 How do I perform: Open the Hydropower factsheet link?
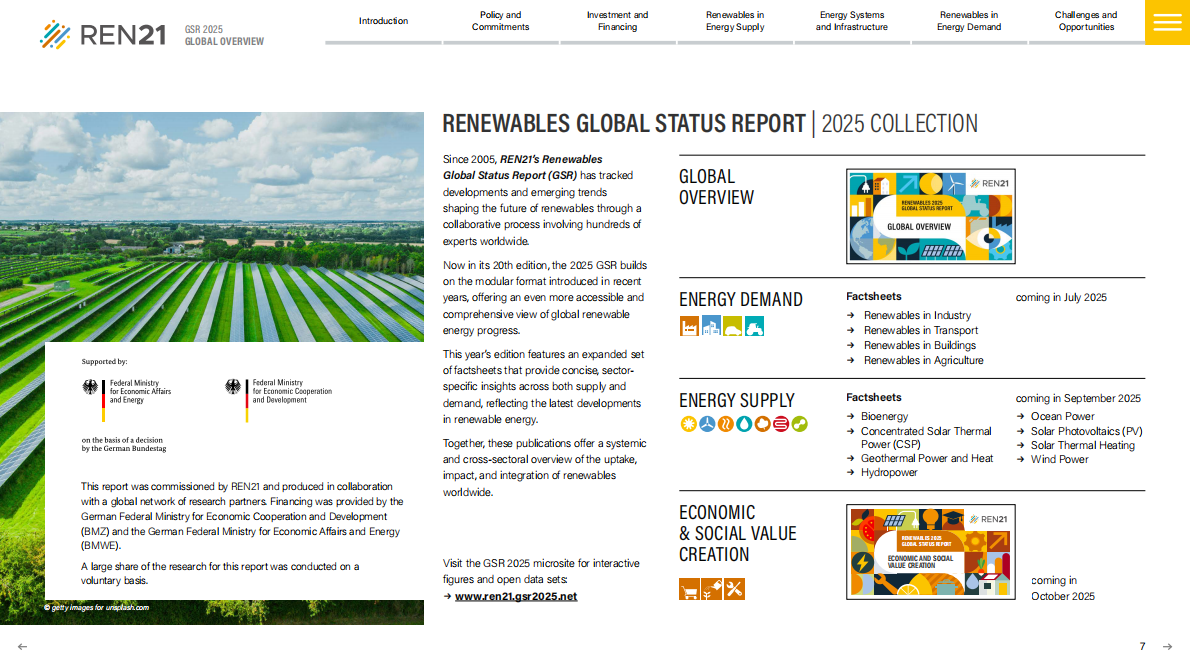click(x=889, y=473)
